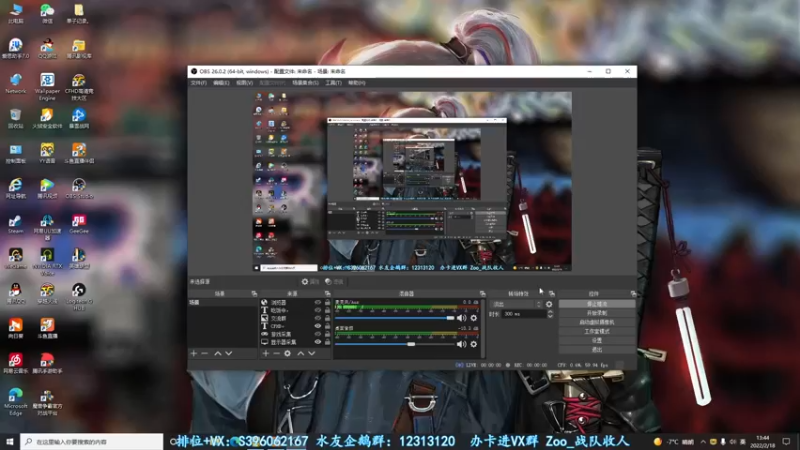This screenshot has height=450, width=800.
Task: Mute the Mic/Aux speaker icon
Action: coord(462,318)
